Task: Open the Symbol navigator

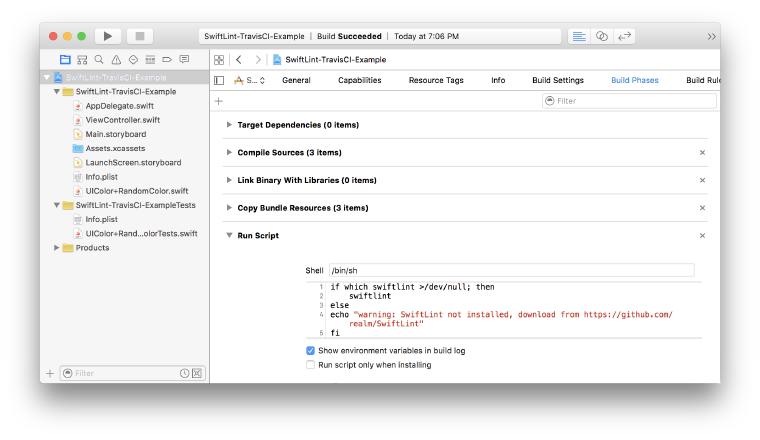Action: (x=82, y=60)
